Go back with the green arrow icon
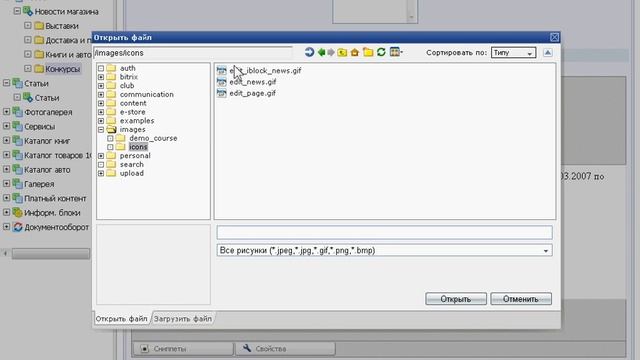 [321, 52]
